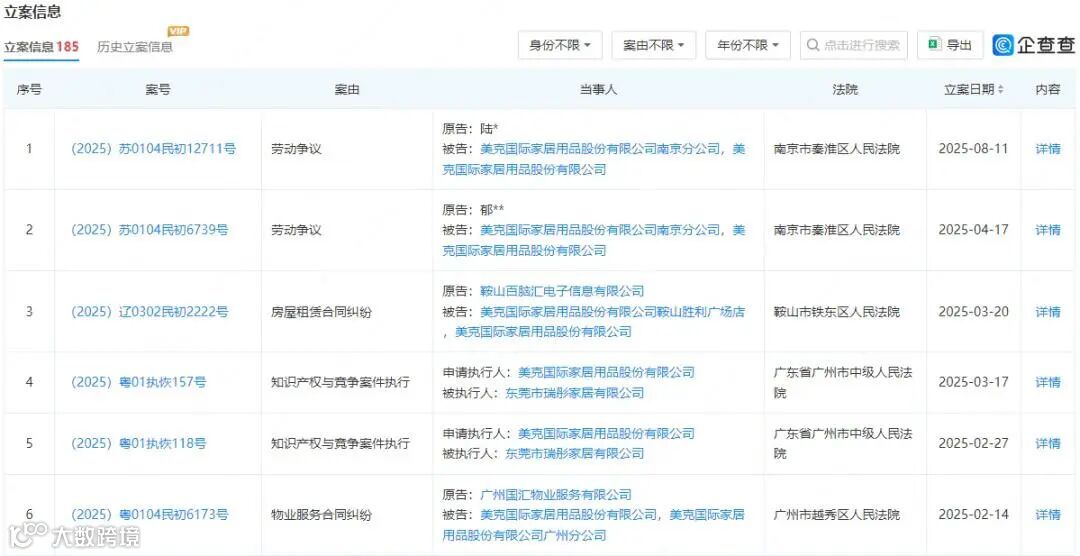This screenshot has height=556, width=1080.
Task: Open case (2025)粤01执恢157号
Action: pos(138,382)
